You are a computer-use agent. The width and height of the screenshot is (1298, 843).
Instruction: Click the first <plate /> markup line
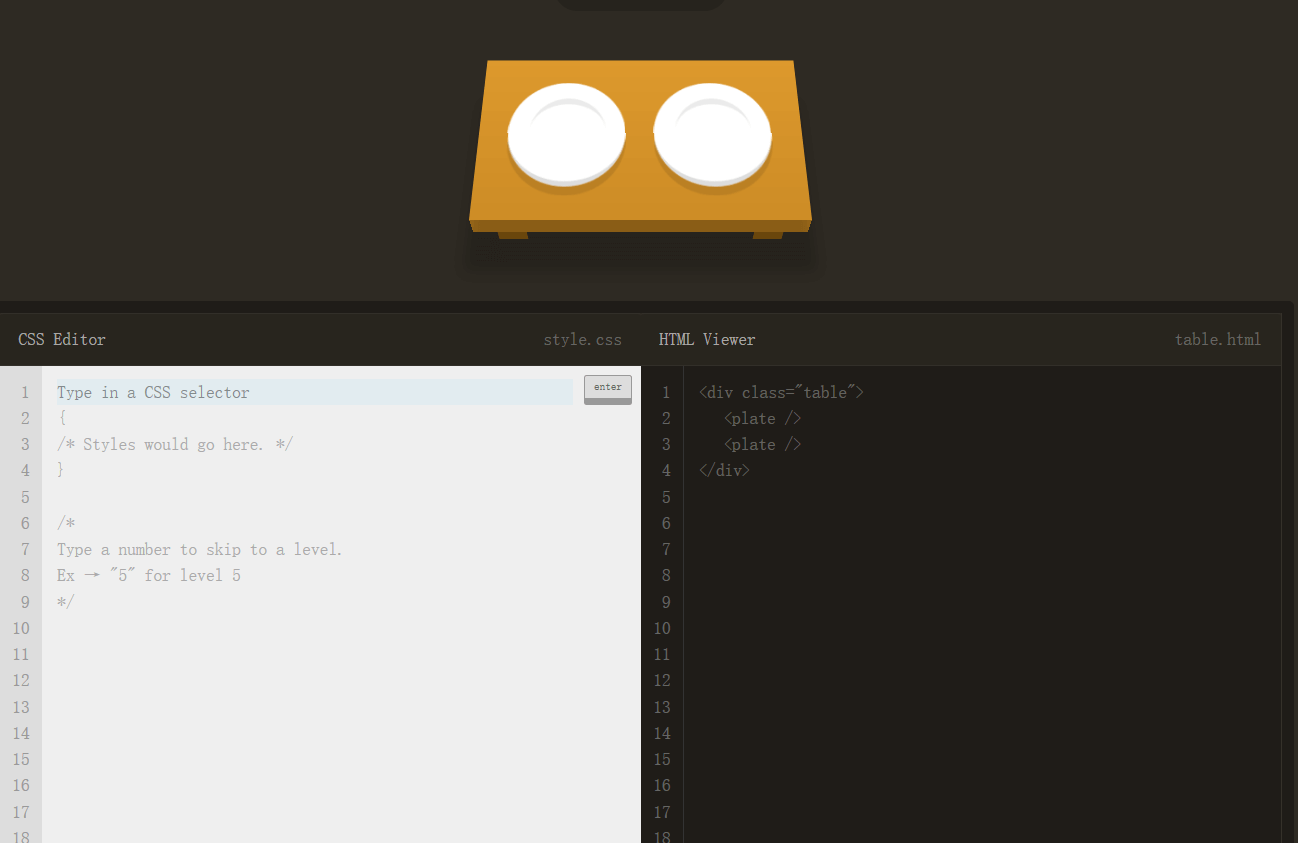tap(762, 418)
